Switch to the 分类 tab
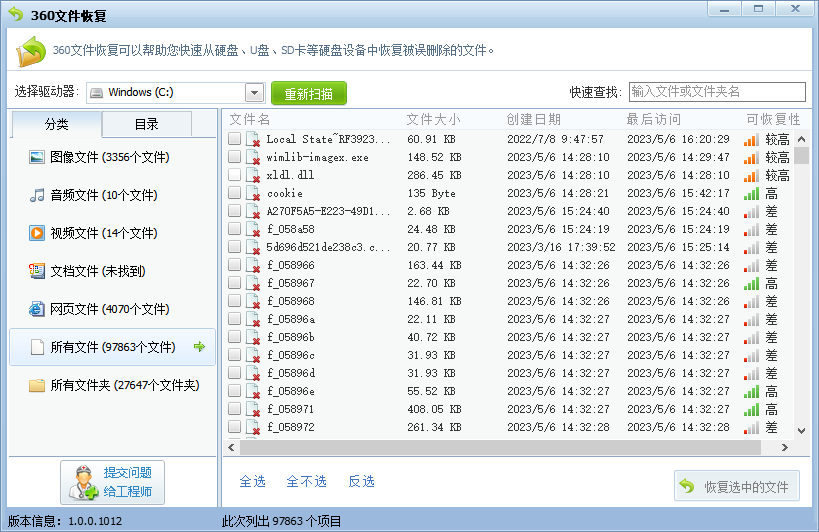 click(x=56, y=124)
